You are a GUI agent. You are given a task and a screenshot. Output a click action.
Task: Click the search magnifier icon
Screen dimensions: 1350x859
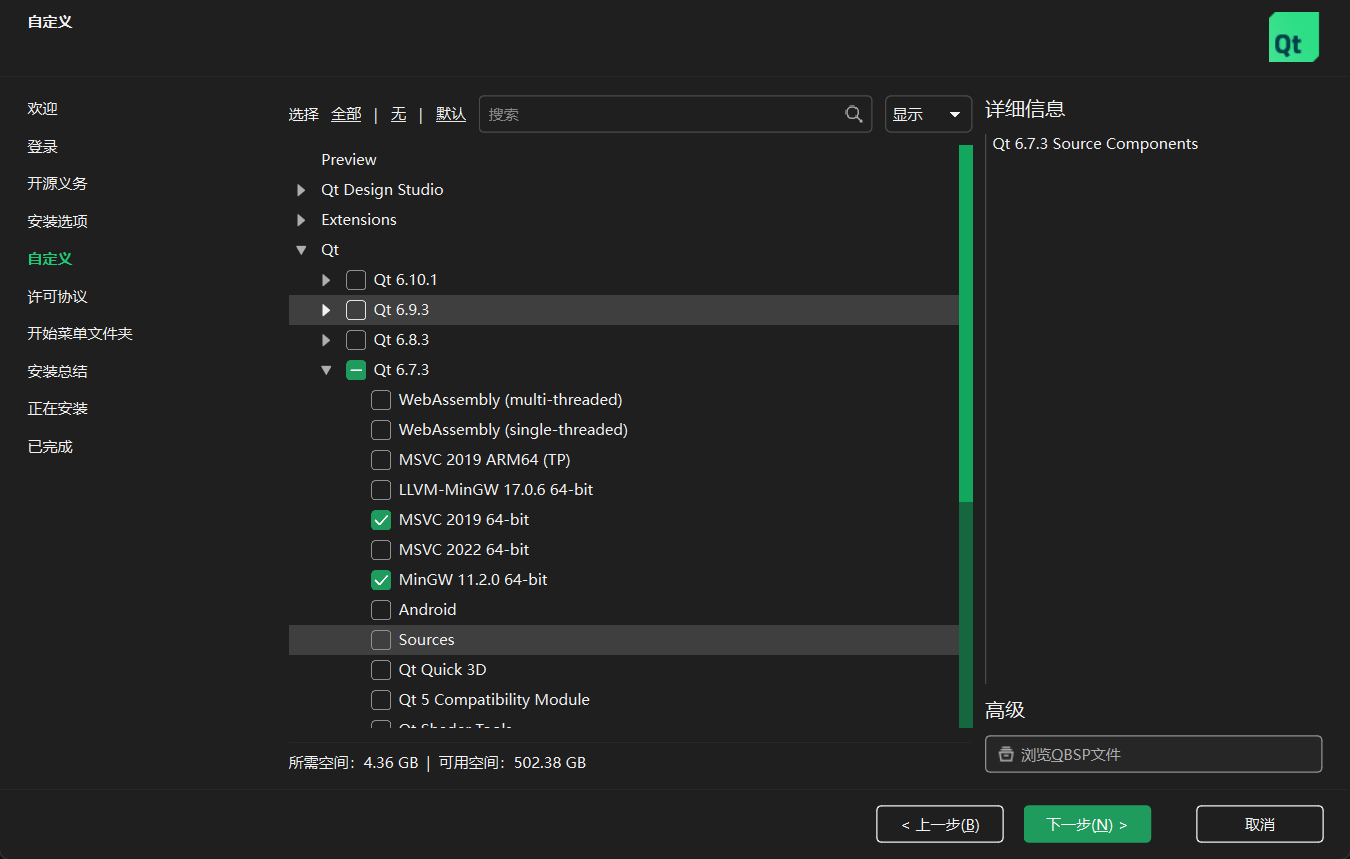coord(854,114)
